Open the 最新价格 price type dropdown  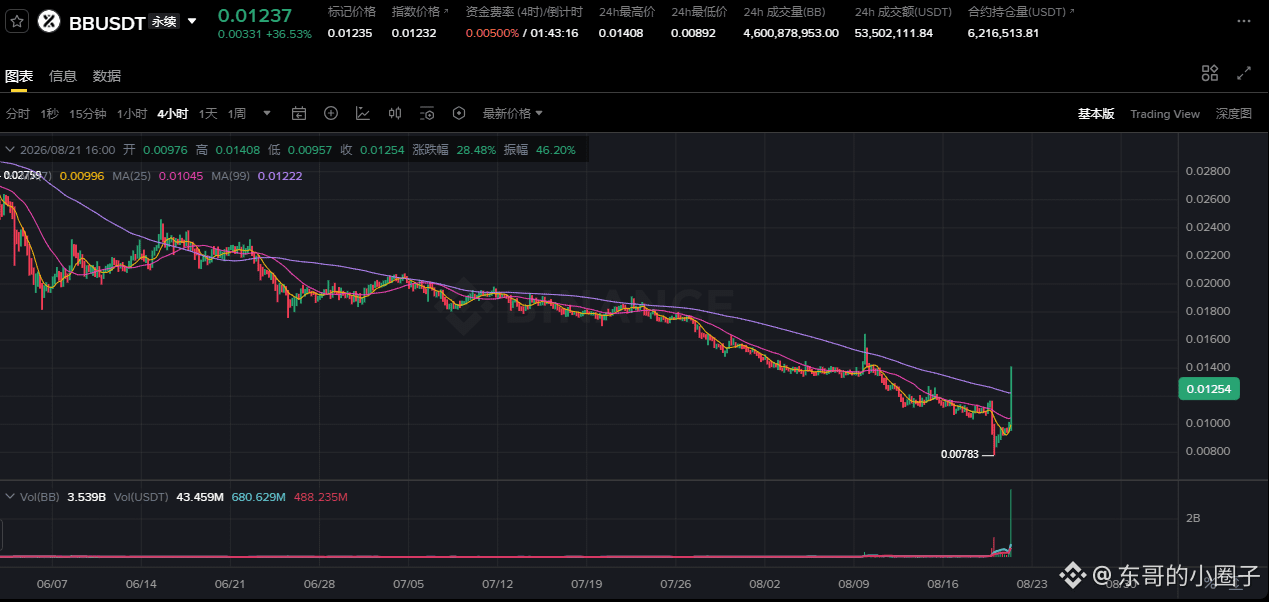pos(513,114)
